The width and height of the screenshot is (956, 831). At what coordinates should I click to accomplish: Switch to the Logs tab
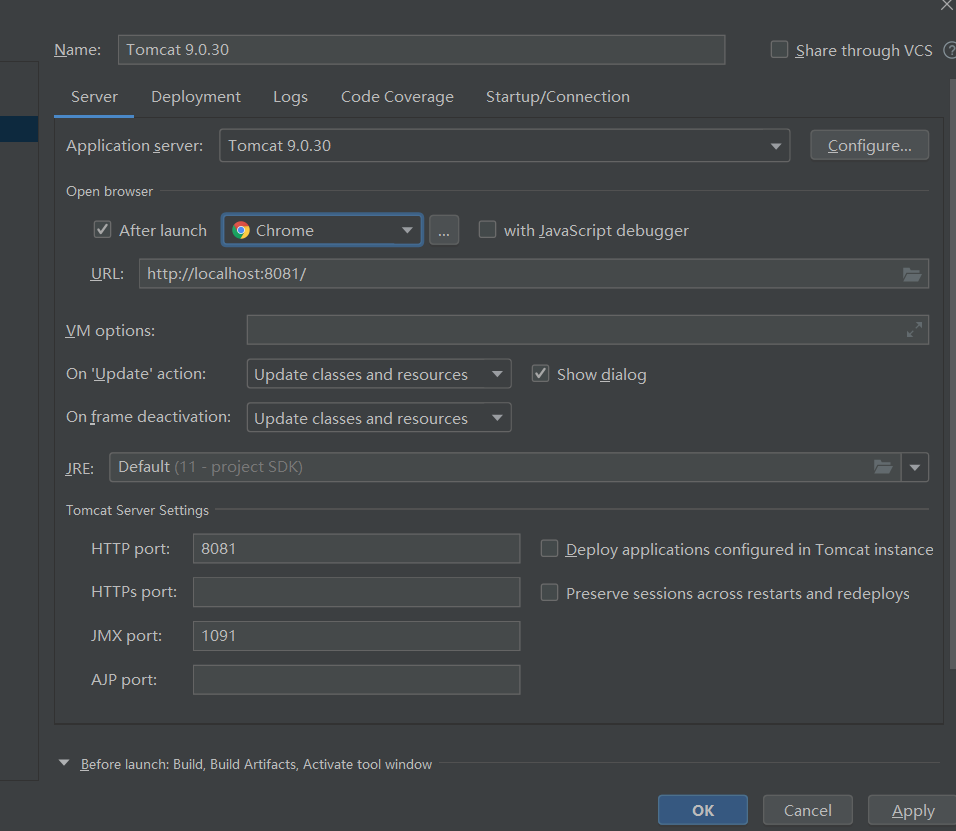290,97
